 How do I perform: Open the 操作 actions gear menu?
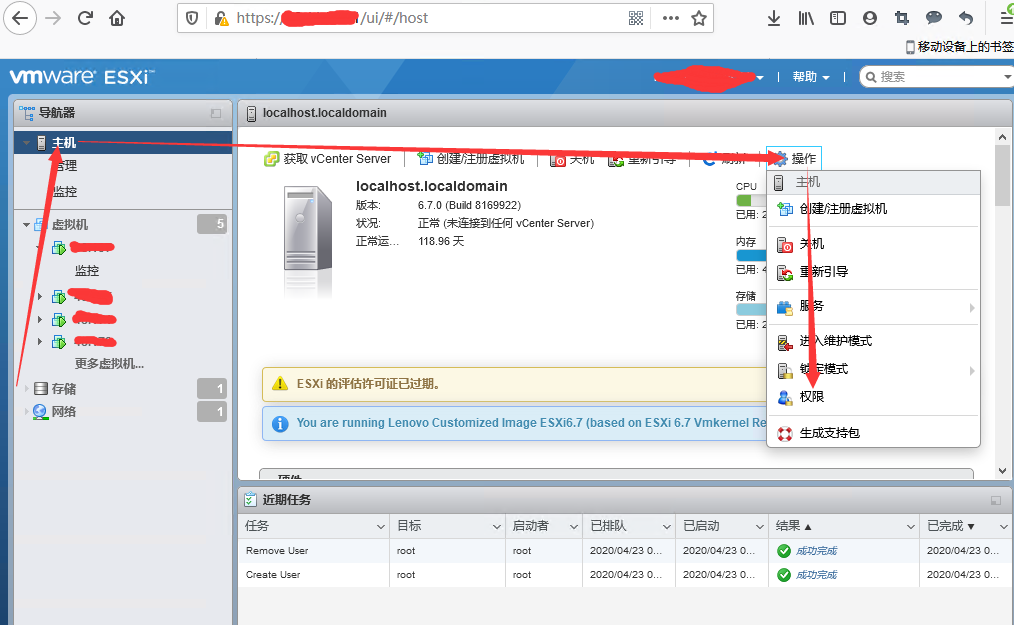click(x=794, y=159)
